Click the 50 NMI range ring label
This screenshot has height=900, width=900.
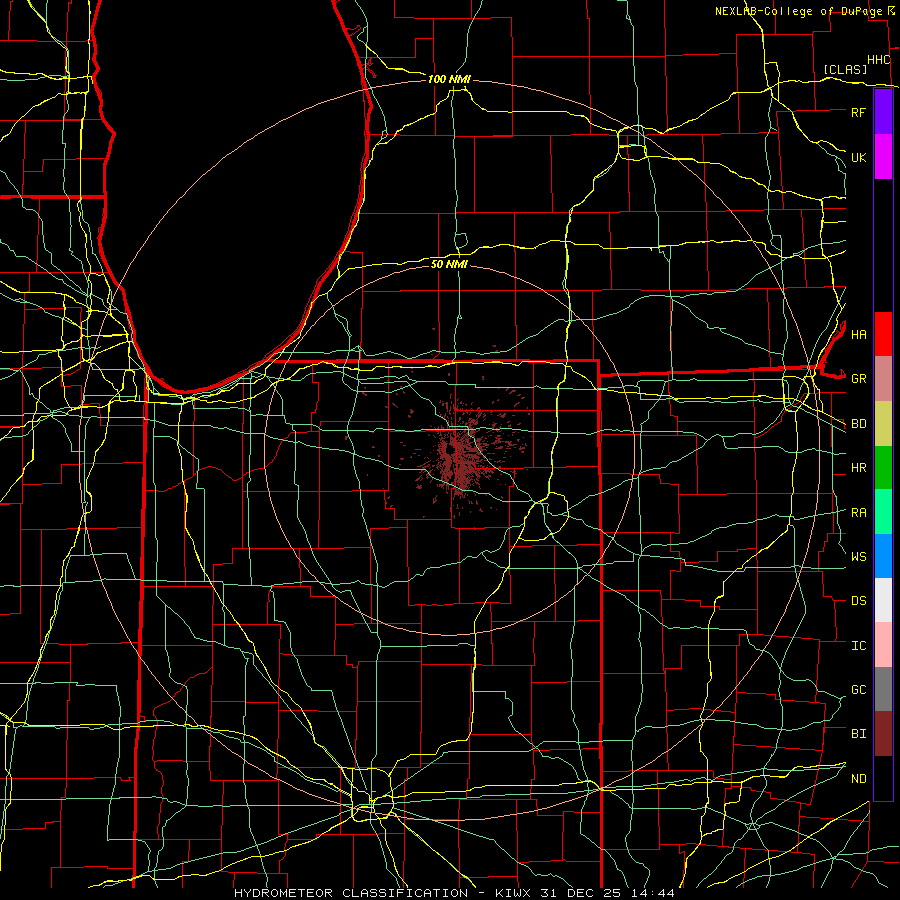[449, 264]
